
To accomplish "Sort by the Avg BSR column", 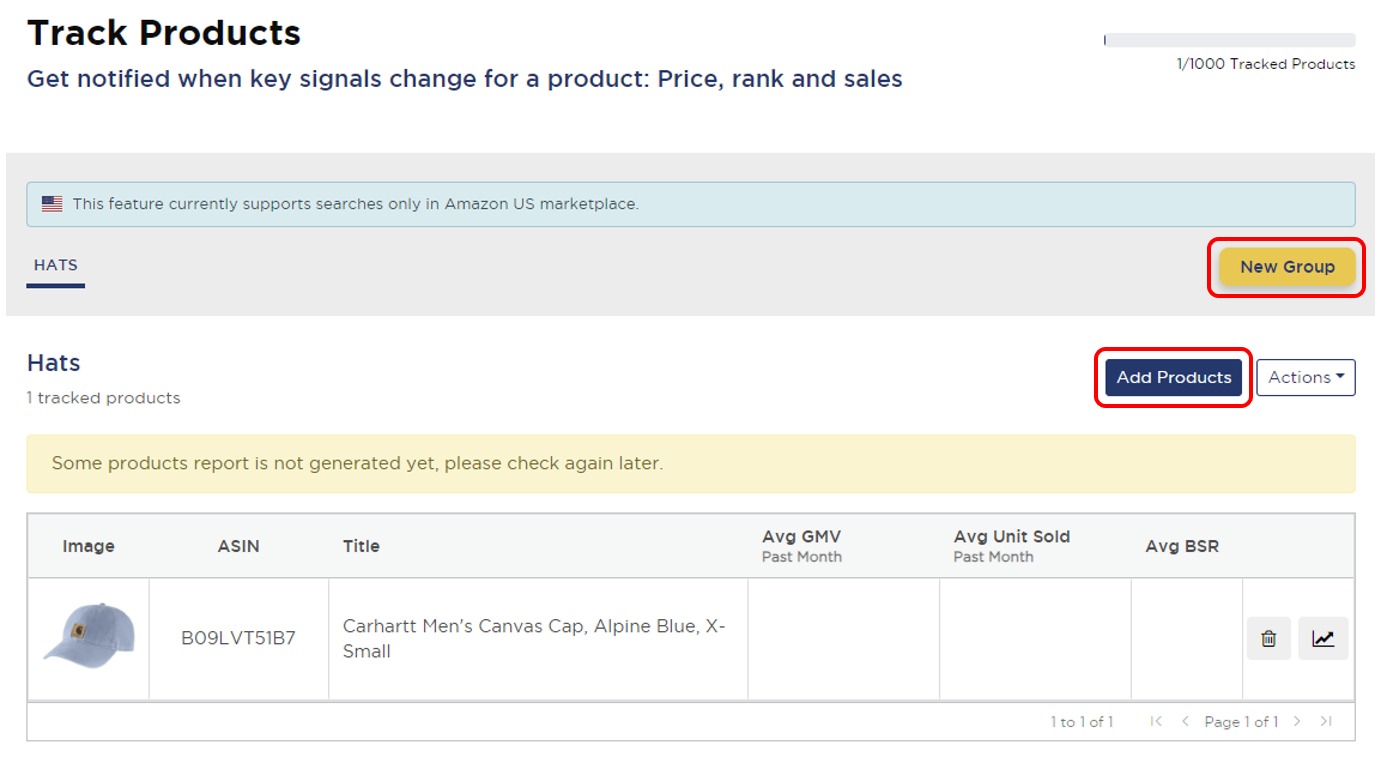I will click(1184, 546).
